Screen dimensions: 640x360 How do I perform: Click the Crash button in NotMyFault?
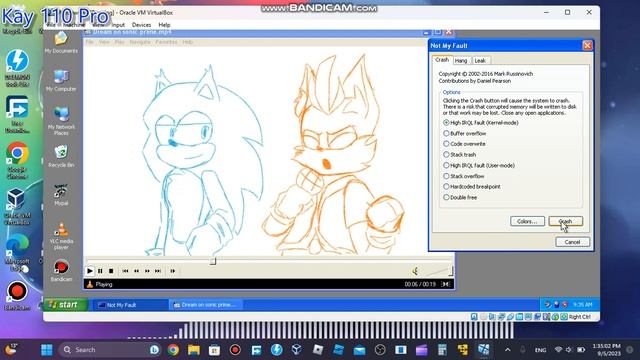[565, 221]
